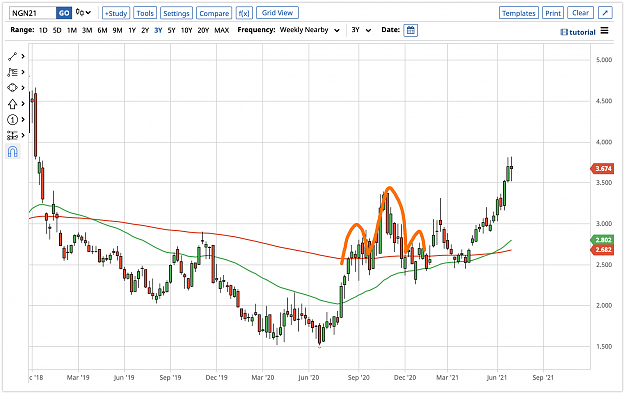This screenshot has height=394, width=625.
Task: Click the expand fullscreen arrow icon
Action: [x=605, y=13]
